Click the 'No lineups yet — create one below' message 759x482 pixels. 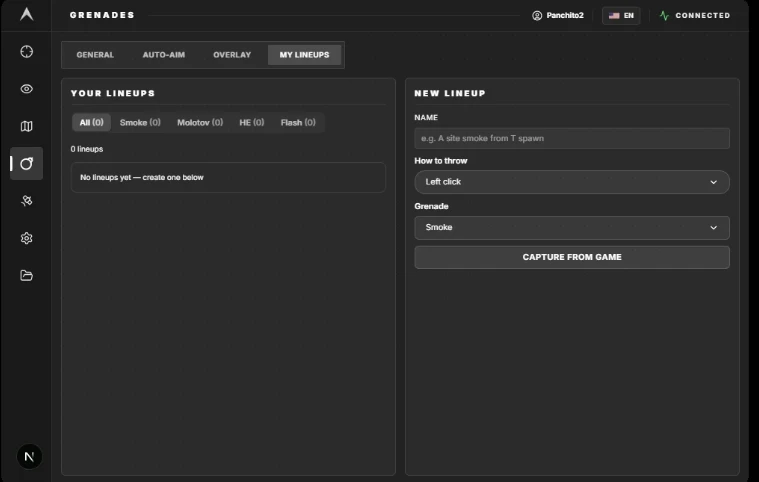[141, 177]
